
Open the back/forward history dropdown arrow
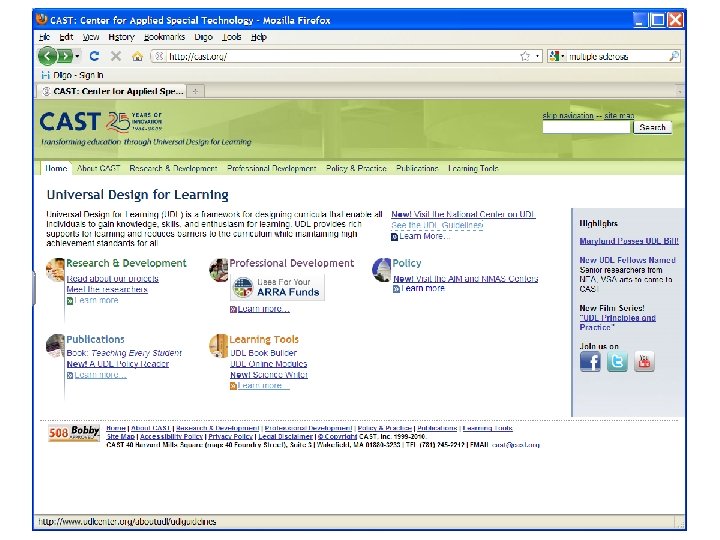pyautogui.click(x=77, y=56)
